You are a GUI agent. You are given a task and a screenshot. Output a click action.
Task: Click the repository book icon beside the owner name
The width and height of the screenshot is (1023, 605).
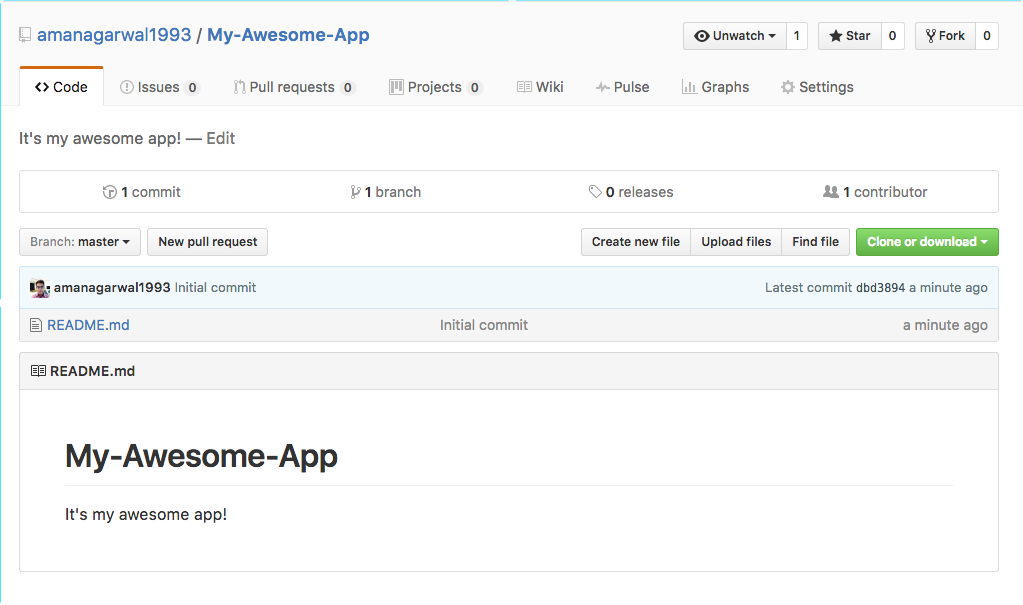pos(25,36)
